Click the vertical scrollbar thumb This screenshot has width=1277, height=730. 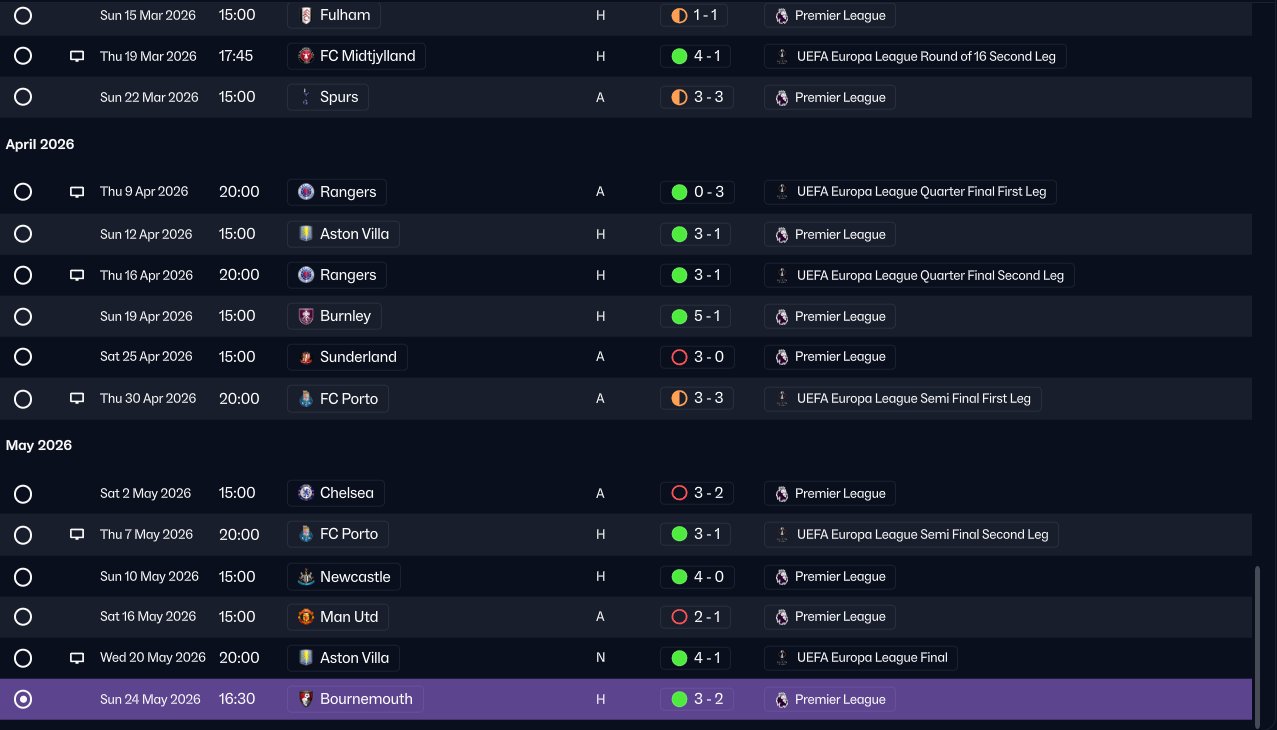coord(1258,640)
